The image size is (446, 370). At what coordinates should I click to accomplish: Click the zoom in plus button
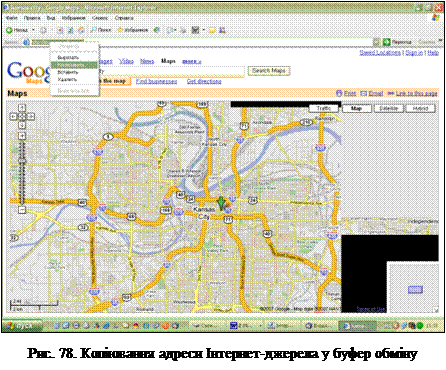coord(22,136)
